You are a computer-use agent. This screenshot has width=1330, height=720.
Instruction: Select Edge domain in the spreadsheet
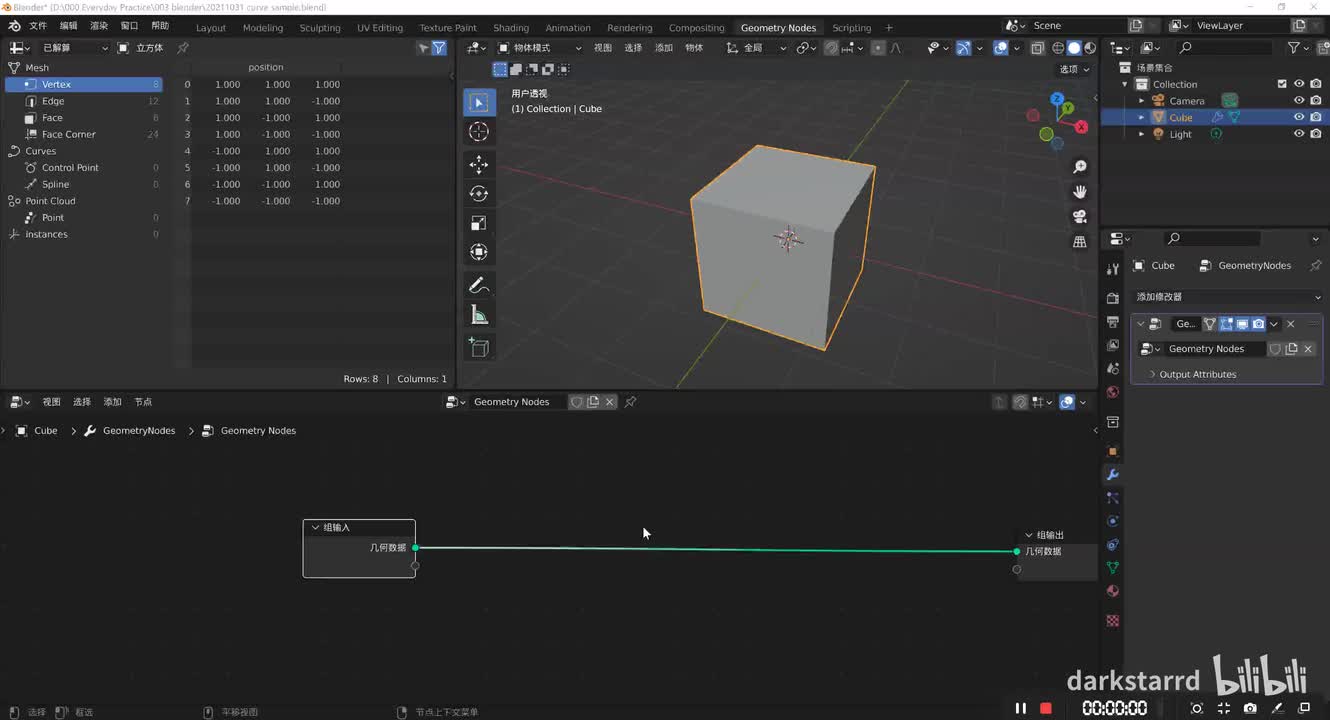pyautogui.click(x=53, y=101)
